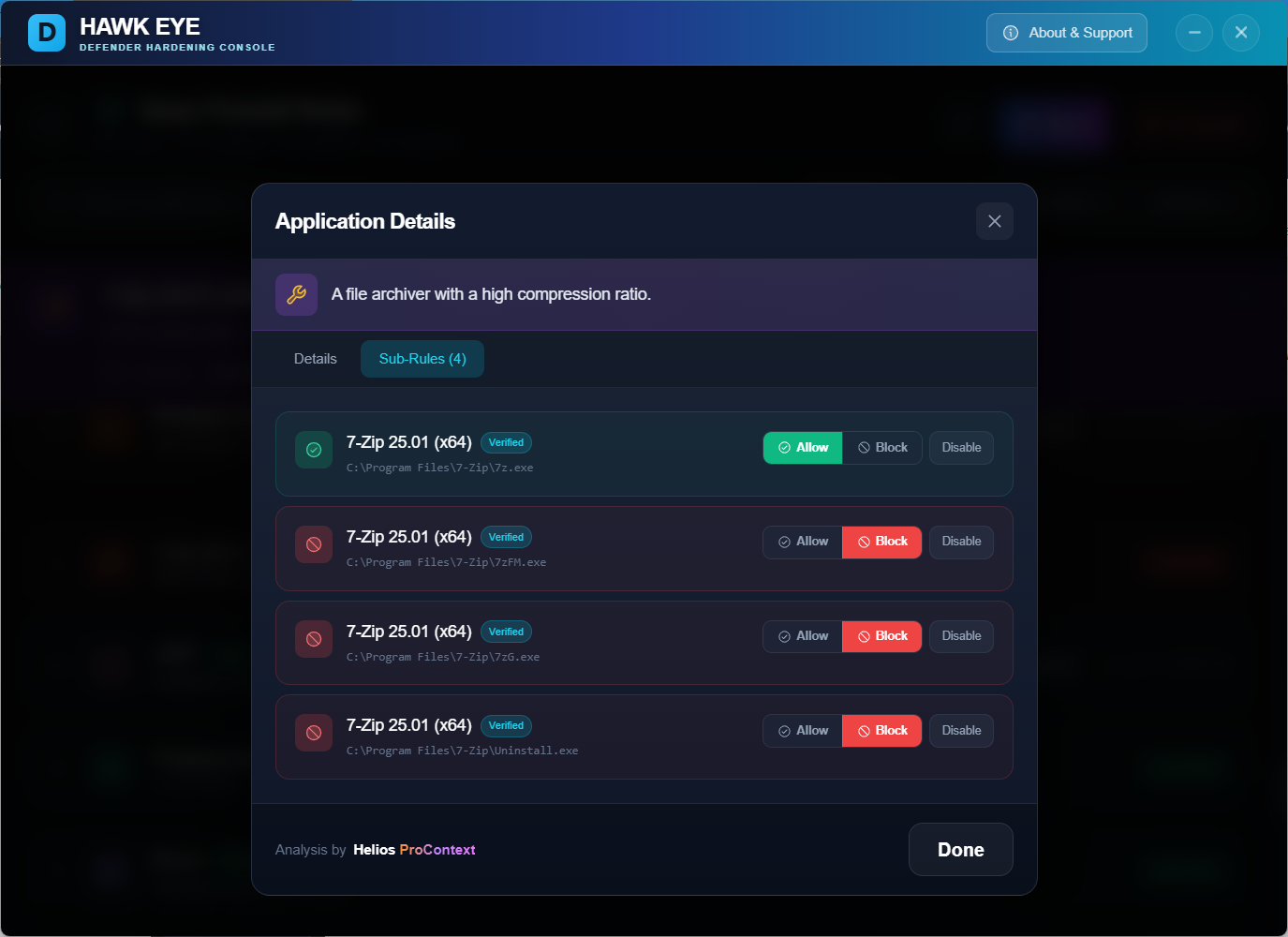The width and height of the screenshot is (1288, 937).
Task: Click the red blocked status icon for Uninstall.exe
Action: (314, 733)
